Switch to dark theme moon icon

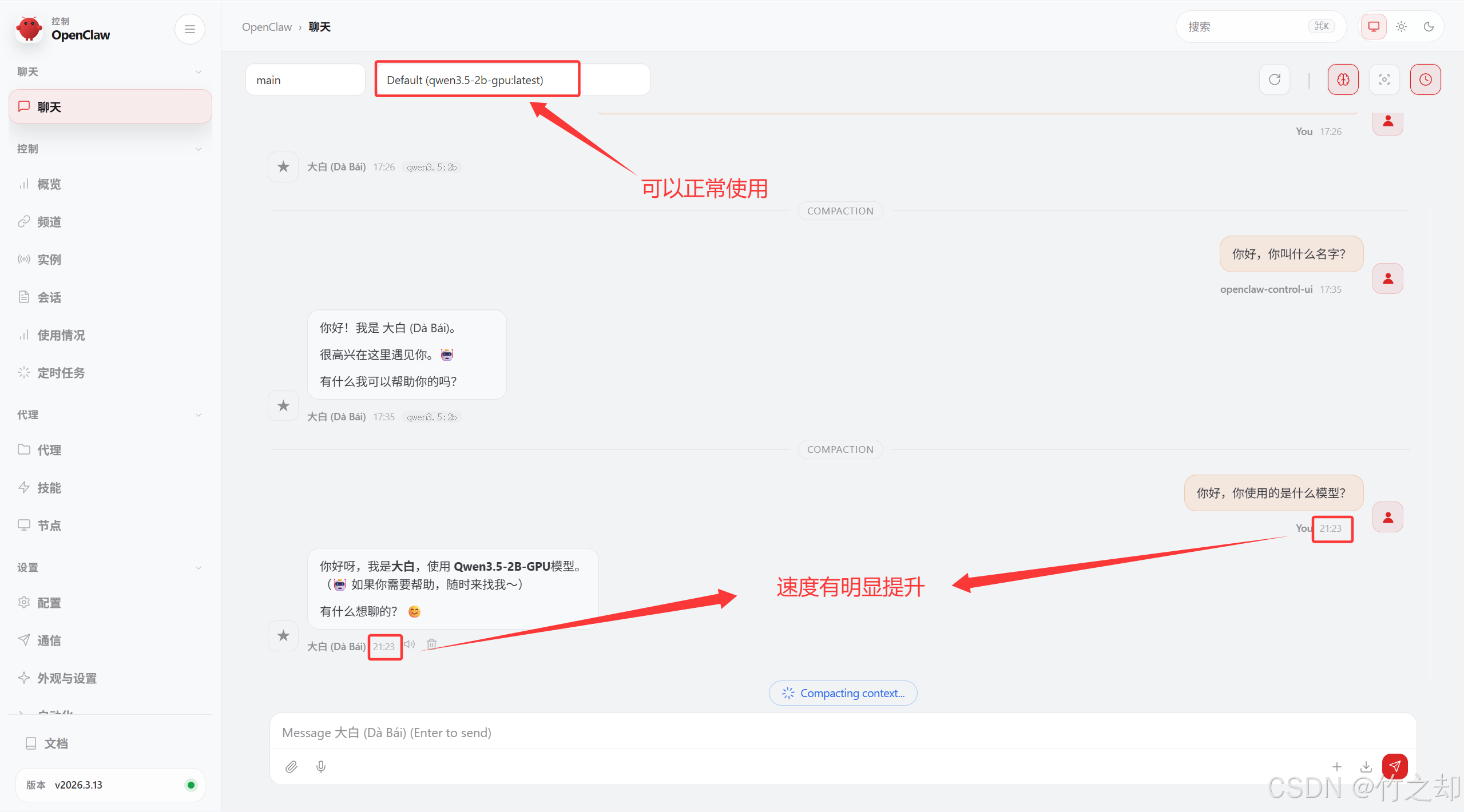[1429, 27]
